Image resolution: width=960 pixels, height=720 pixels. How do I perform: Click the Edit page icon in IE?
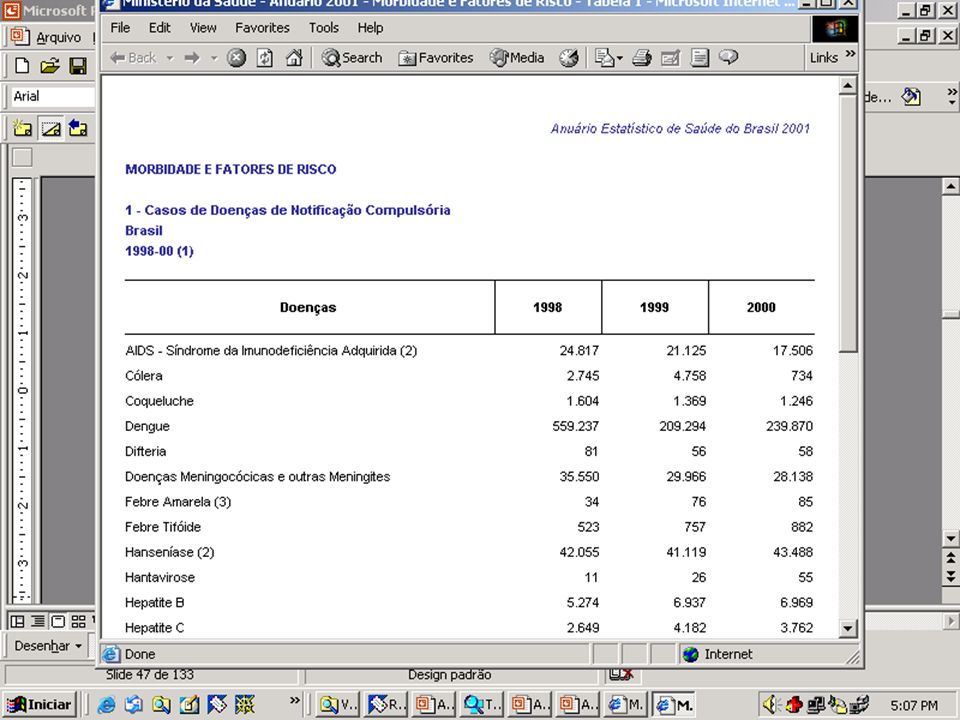click(670, 58)
